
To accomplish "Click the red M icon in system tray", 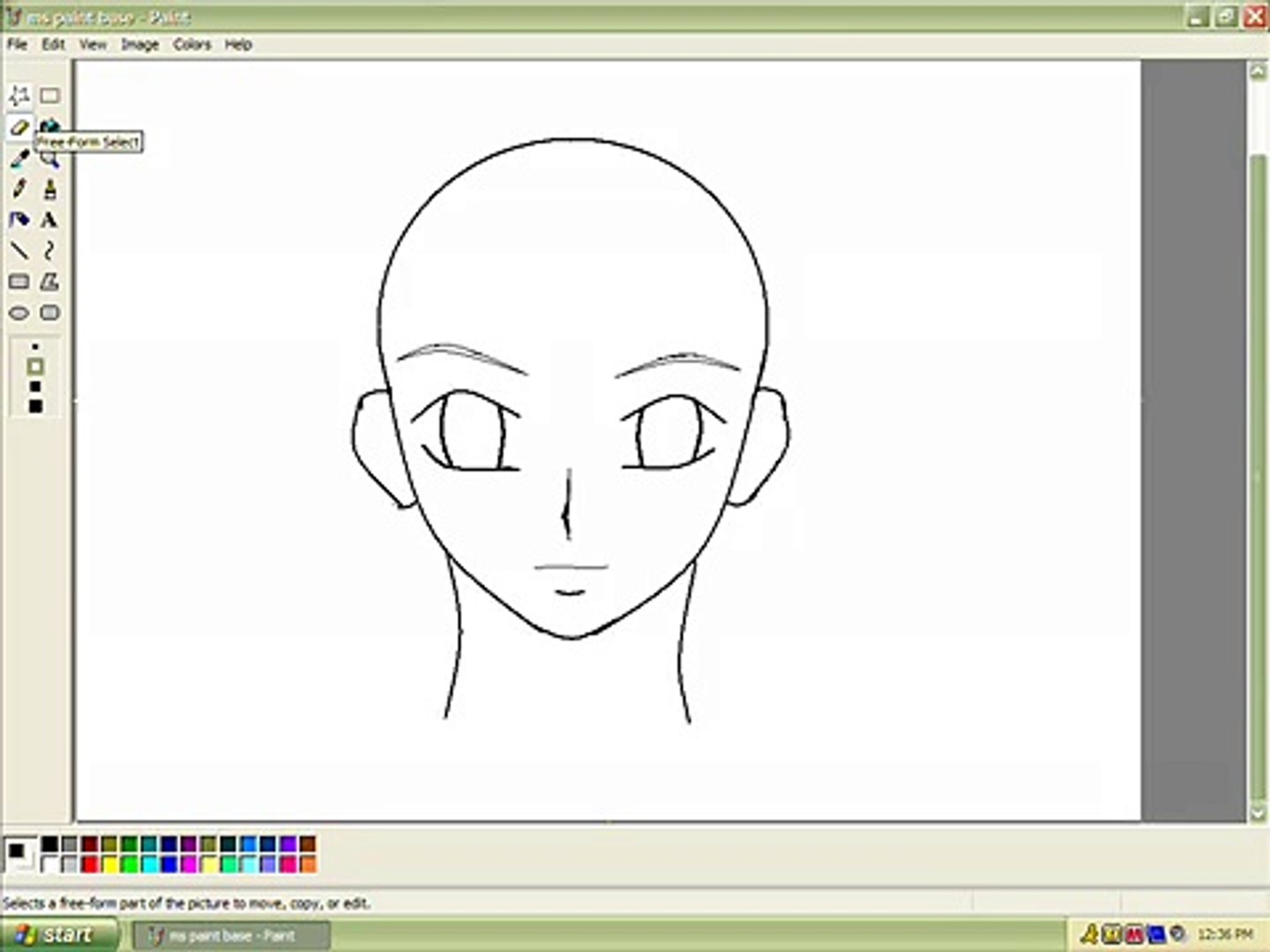I will coord(1133,934).
